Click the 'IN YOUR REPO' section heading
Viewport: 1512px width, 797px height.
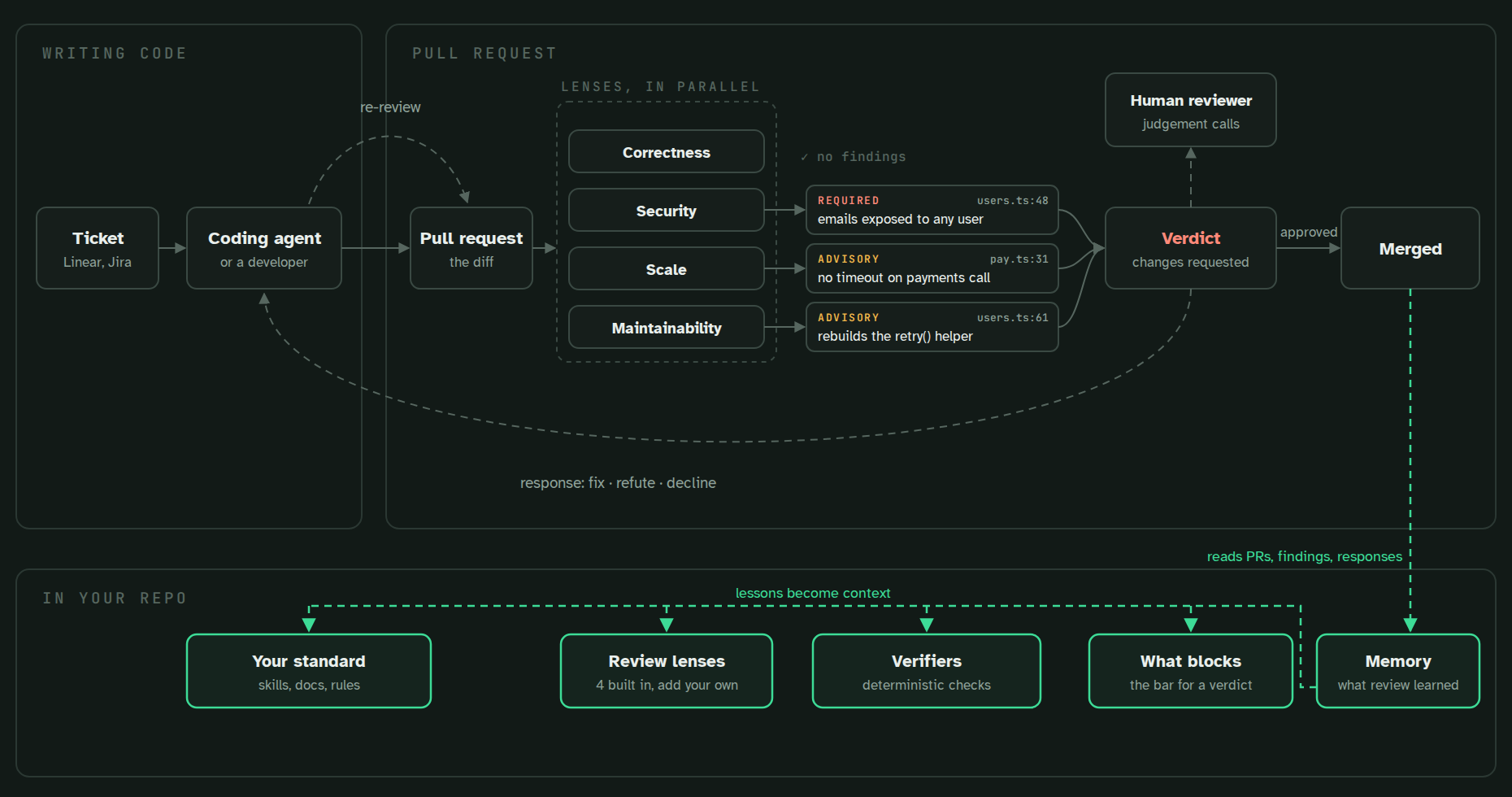[115, 599]
